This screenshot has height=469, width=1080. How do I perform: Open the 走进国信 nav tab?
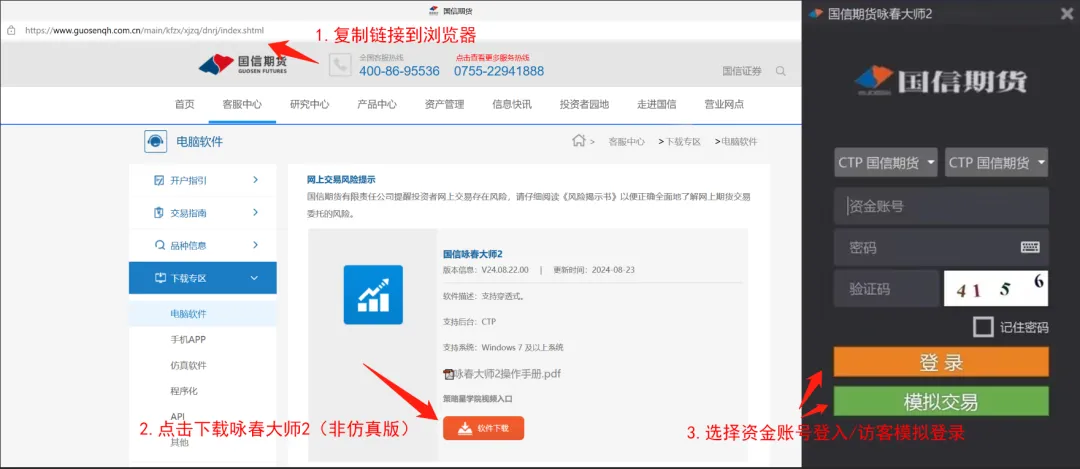coord(656,105)
